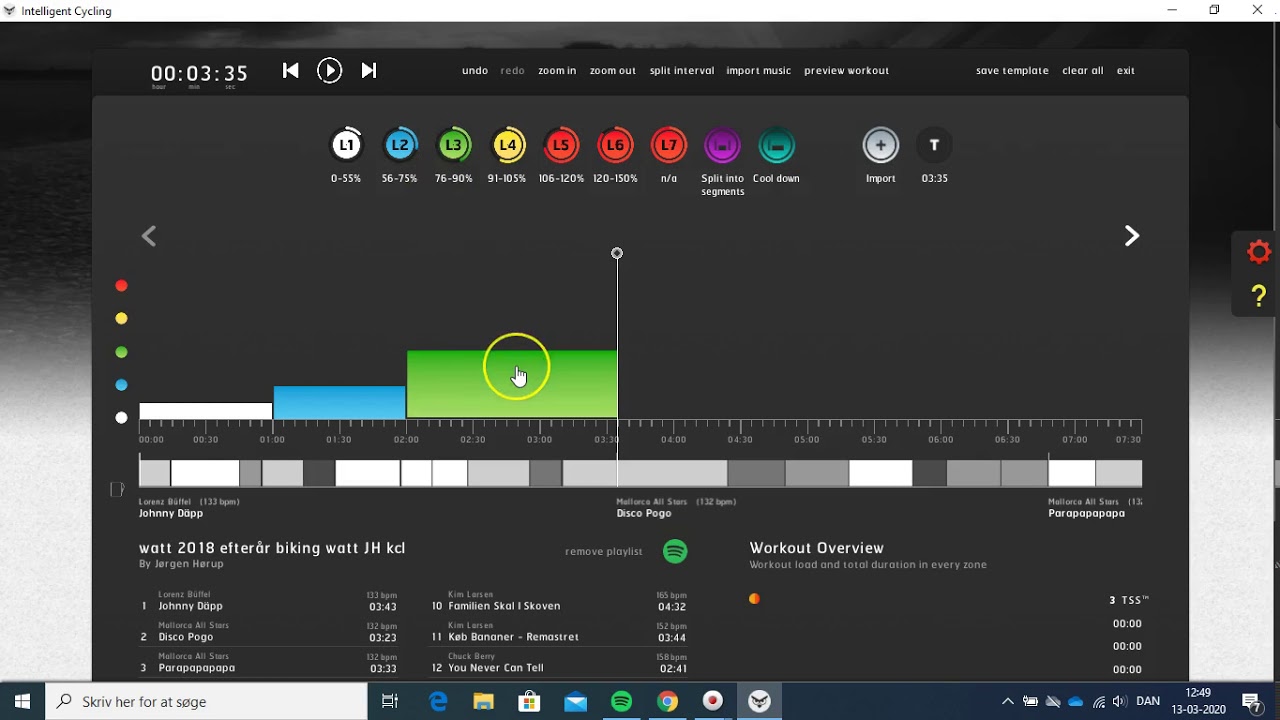Viewport: 1280px width, 720px height.
Task: Select the blue L2 interval block
Action: point(340,403)
